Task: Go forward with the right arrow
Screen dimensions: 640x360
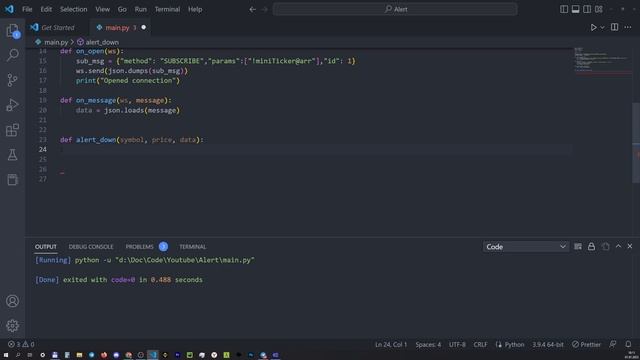Action: click(x=264, y=9)
